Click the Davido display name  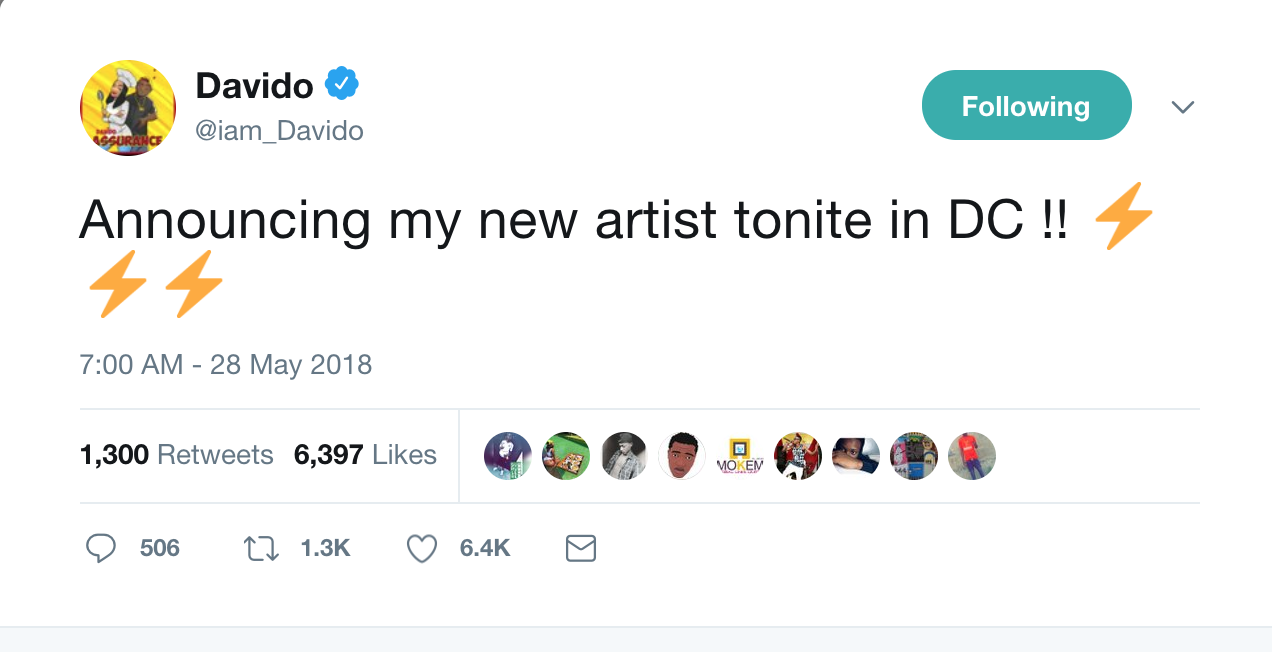click(x=254, y=86)
